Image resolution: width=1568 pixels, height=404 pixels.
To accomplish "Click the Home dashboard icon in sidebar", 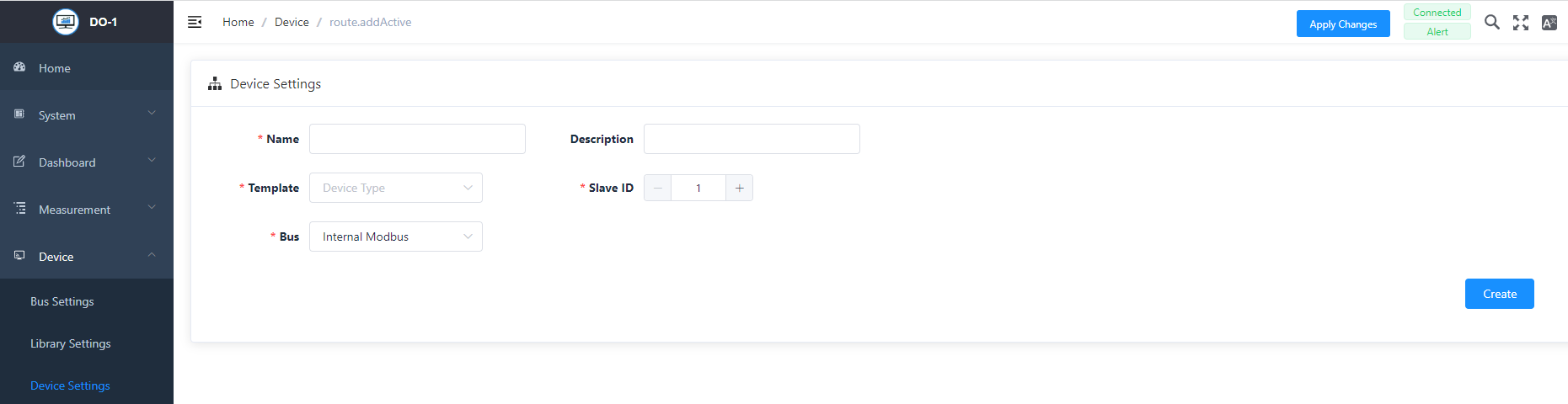I will 19,67.
